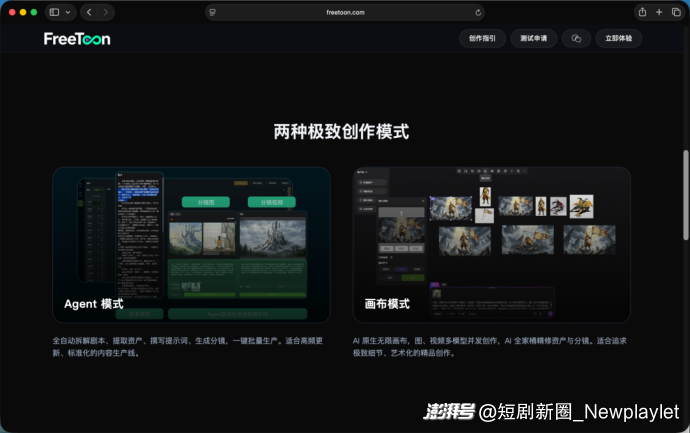Viewport: 690px width, 433px height.
Task: Open 测试申请 in the site header
Action: coord(534,39)
